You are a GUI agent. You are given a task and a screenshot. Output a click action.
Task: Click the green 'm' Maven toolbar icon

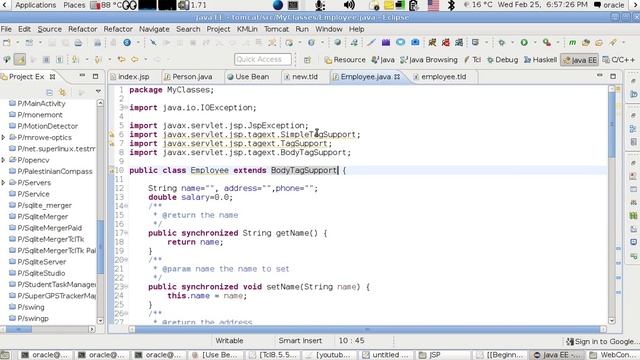tap(572, 42)
